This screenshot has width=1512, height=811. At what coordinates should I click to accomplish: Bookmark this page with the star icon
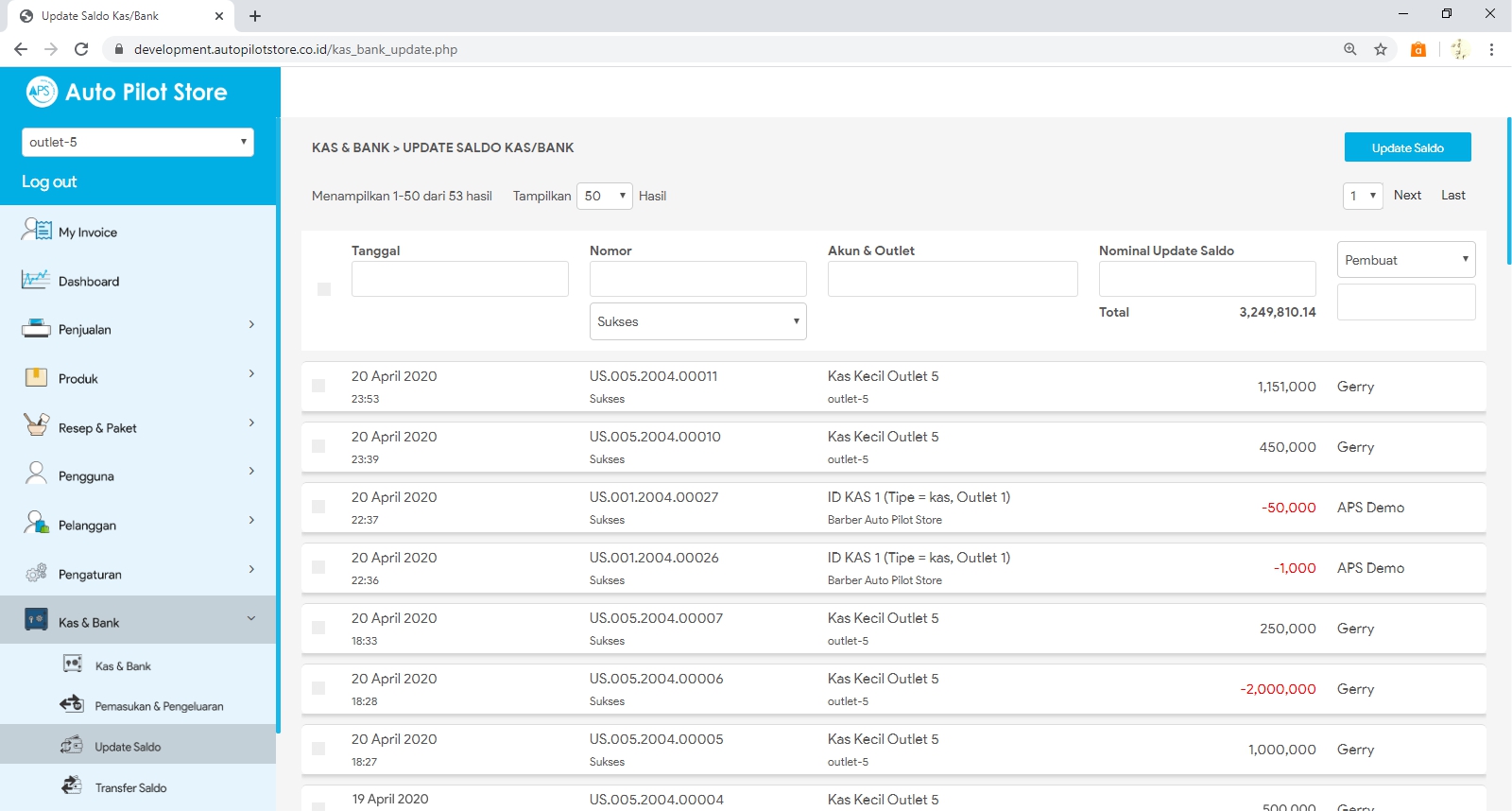click(x=1381, y=49)
